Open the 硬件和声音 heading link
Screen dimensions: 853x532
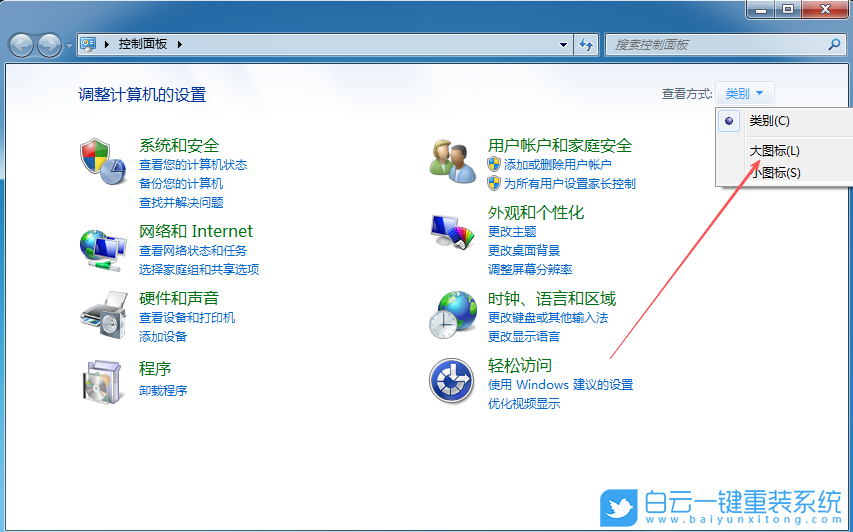179,298
